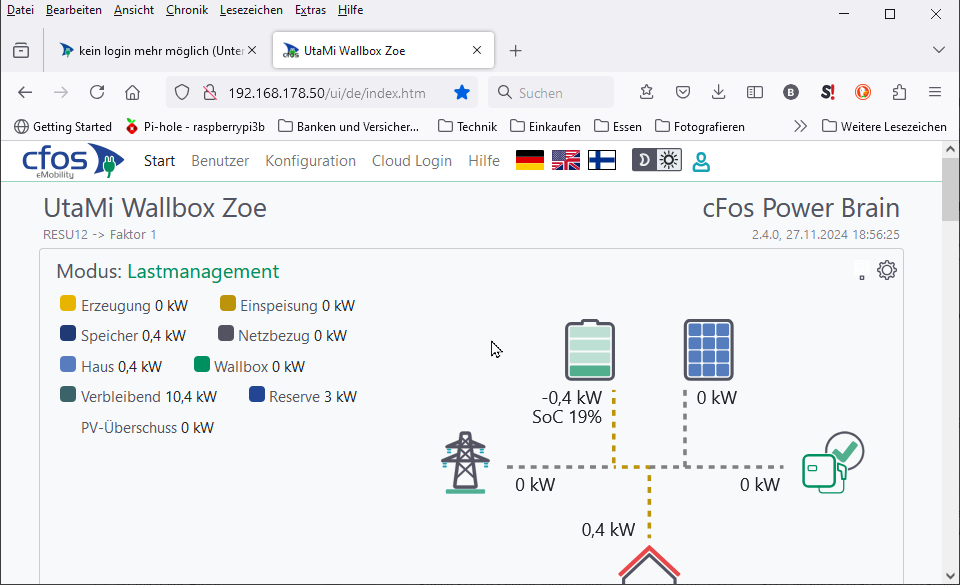Open the cFos Hilfe page link
This screenshot has width=960, height=585.
(484, 161)
